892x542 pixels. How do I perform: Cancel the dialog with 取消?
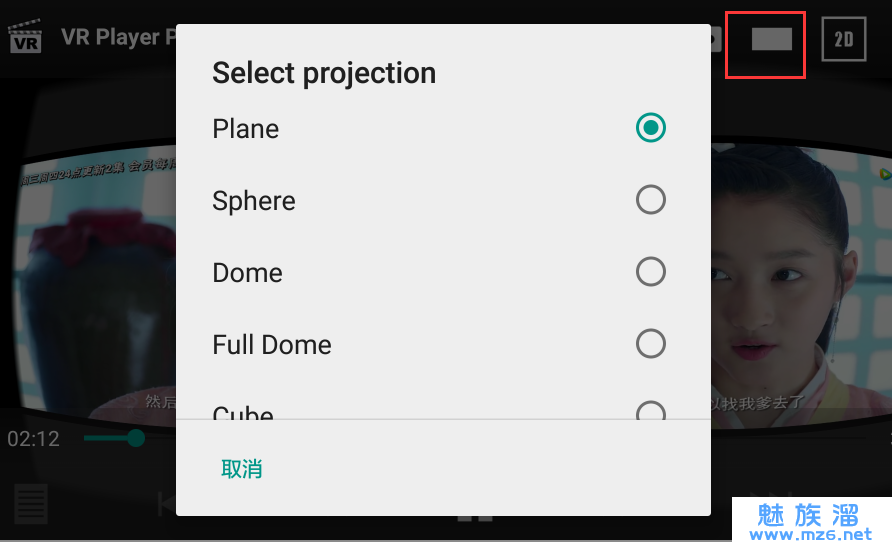coord(242,469)
